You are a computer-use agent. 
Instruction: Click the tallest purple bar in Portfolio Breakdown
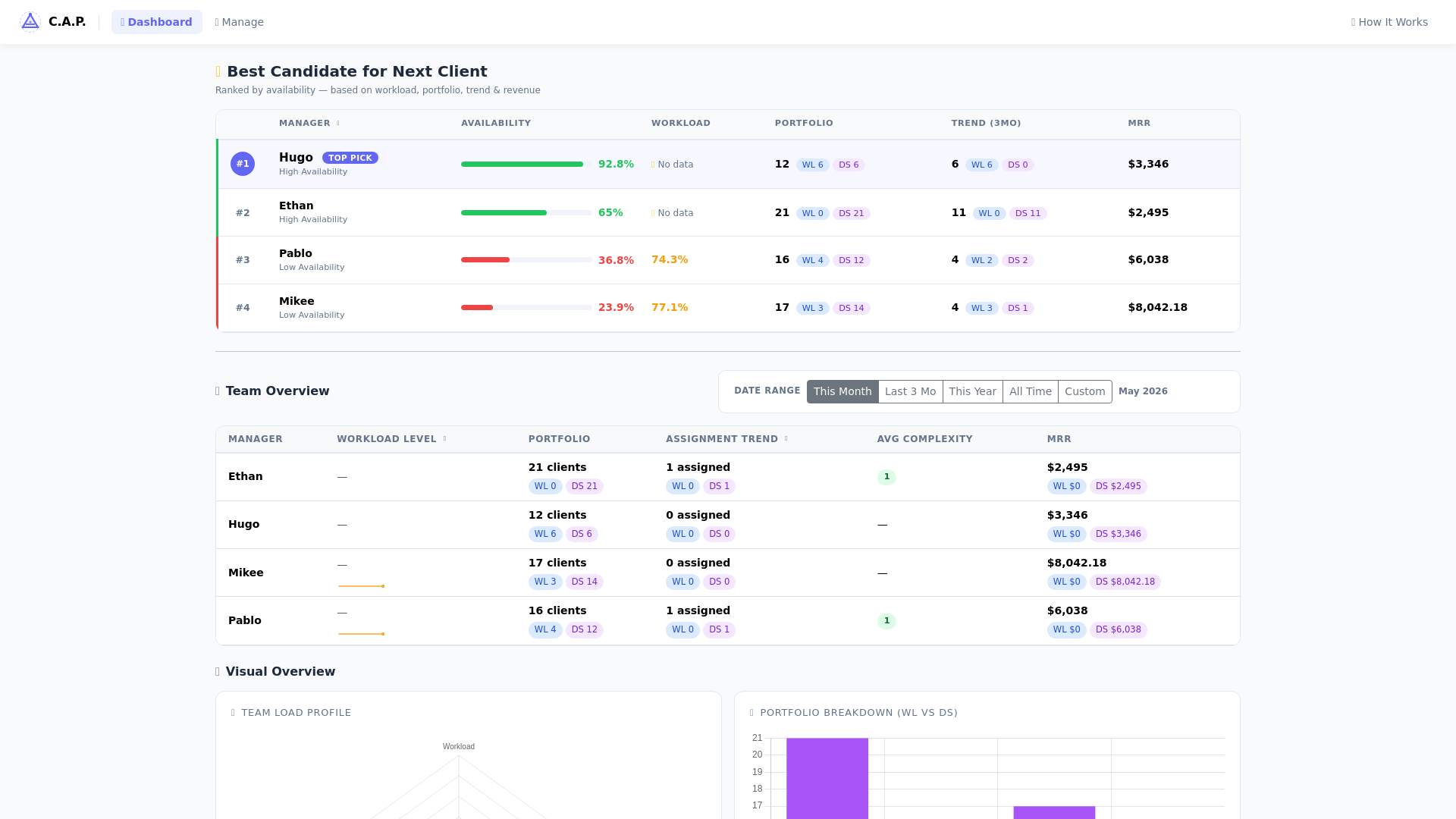click(x=827, y=778)
